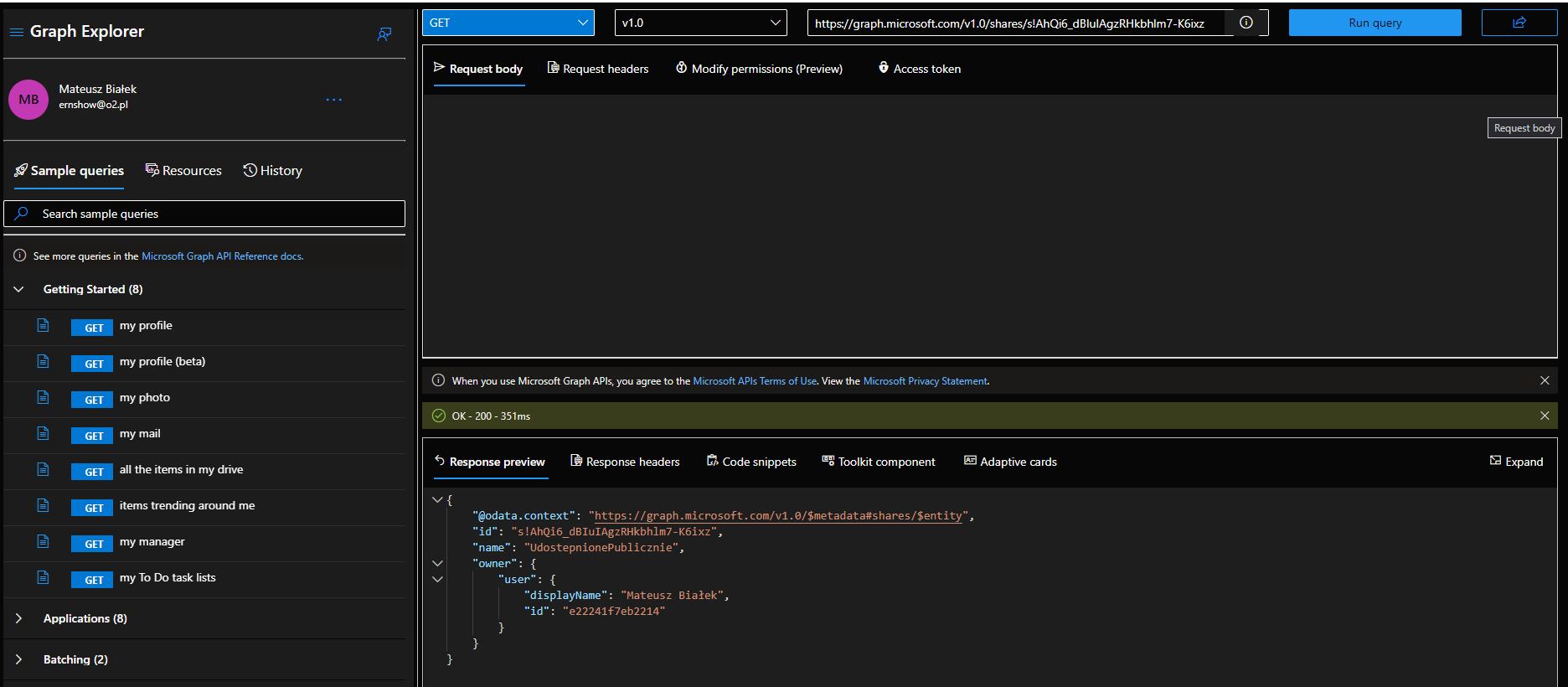Viewport: 1568px width, 687px height.
Task: Switch to the History tab
Action: 273,171
